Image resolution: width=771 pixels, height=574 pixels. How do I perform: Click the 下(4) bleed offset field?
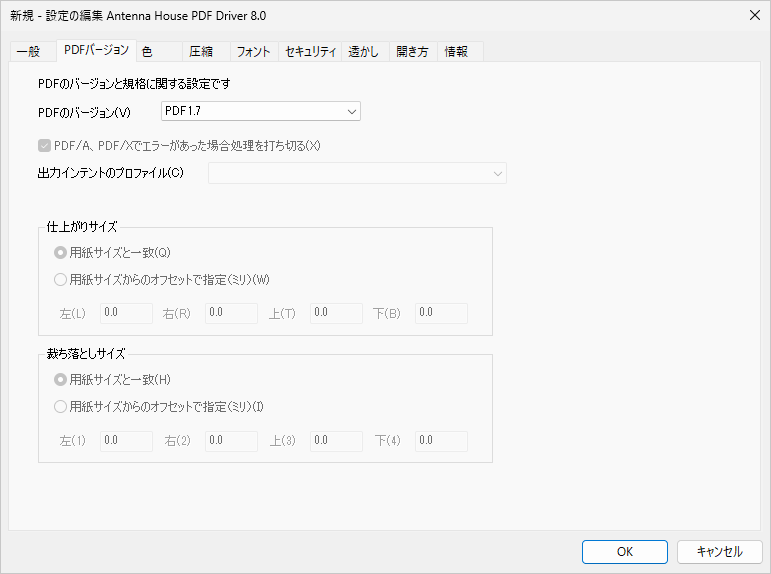coord(441,441)
